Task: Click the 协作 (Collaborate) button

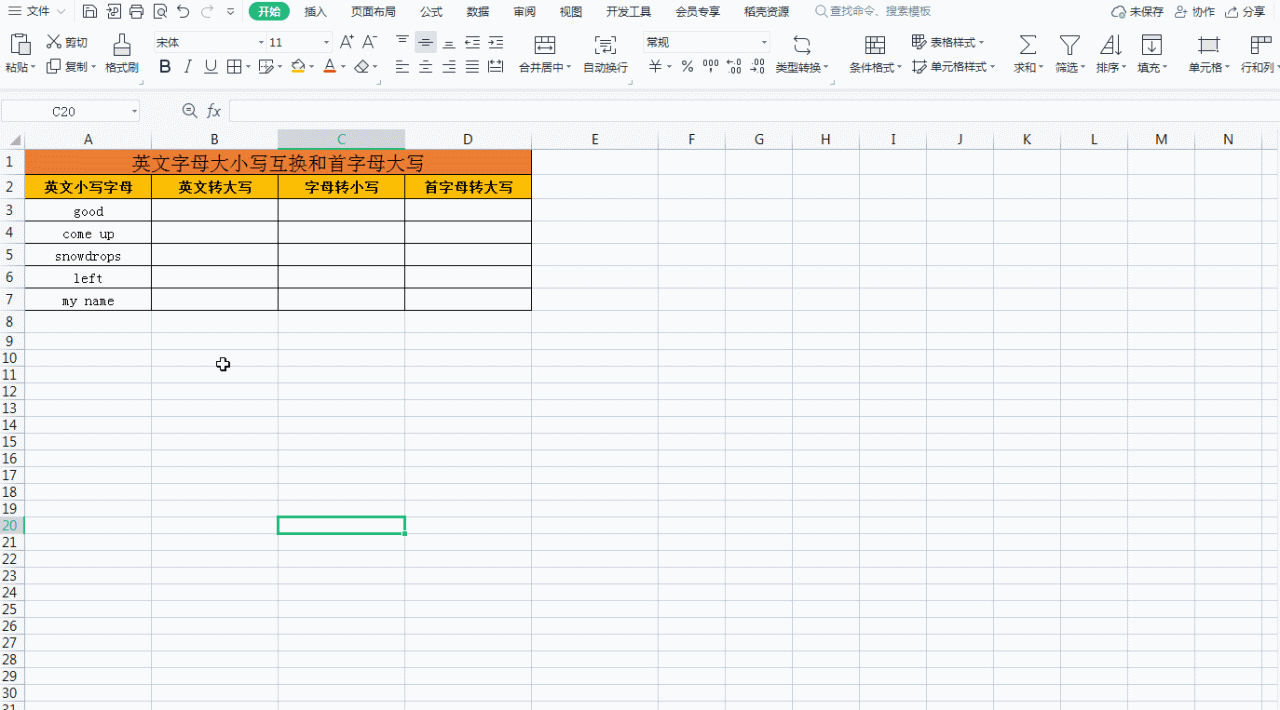Action: (1196, 12)
